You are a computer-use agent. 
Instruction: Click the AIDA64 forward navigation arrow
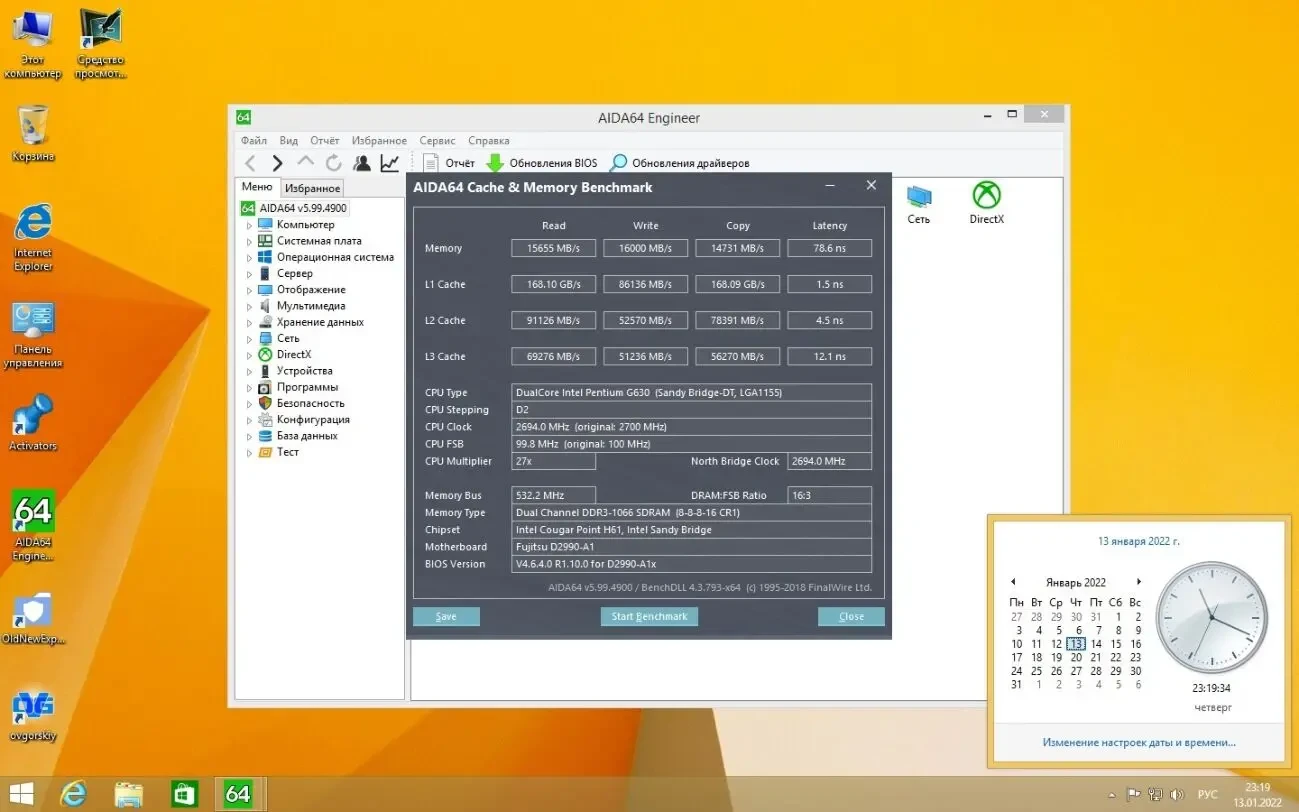[x=277, y=163]
